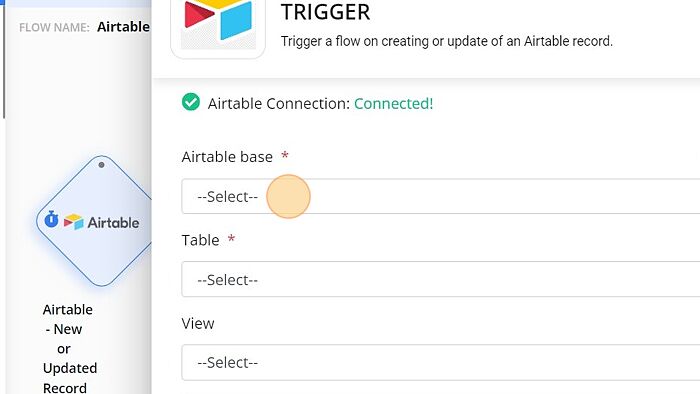700x394 pixels.
Task: Click the TRIGGER heading
Action: pyautogui.click(x=325, y=12)
